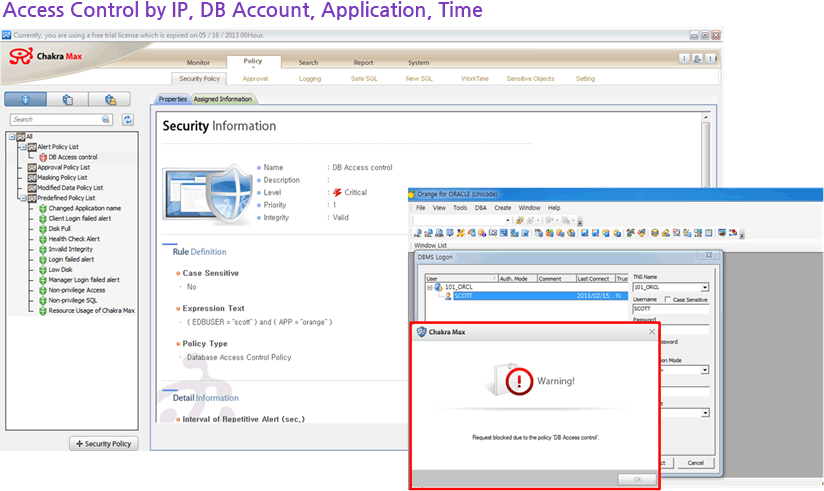Select Health Check Alert policy

tap(74, 239)
